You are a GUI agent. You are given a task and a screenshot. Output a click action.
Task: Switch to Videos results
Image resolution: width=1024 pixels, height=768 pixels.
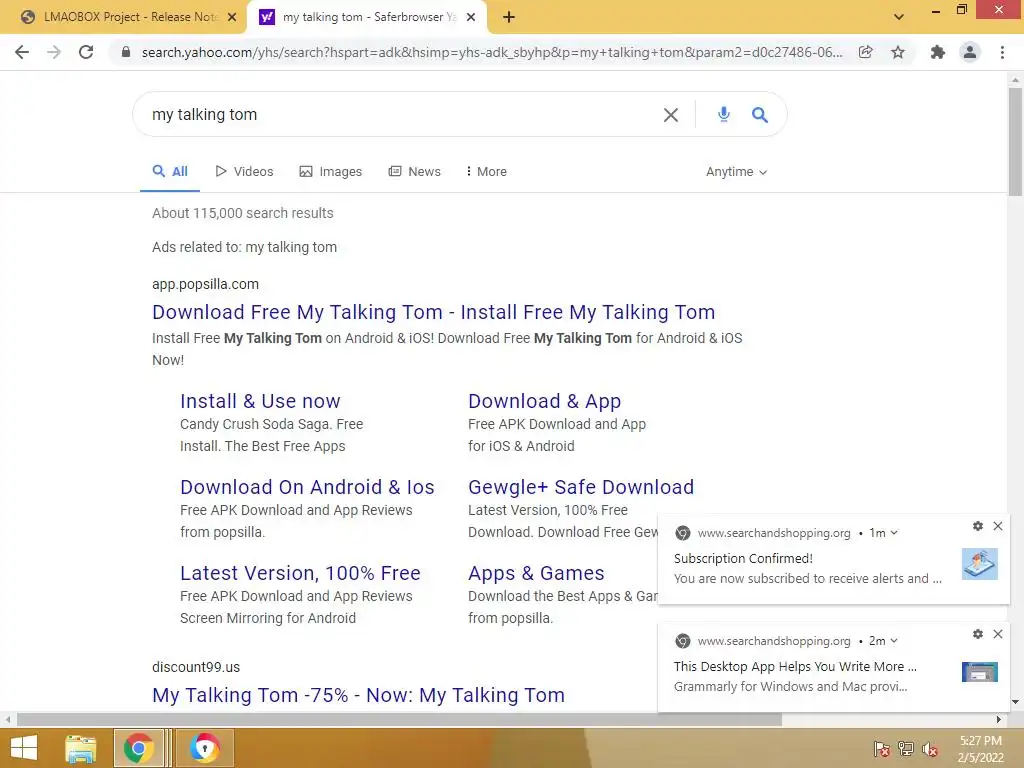(x=244, y=172)
